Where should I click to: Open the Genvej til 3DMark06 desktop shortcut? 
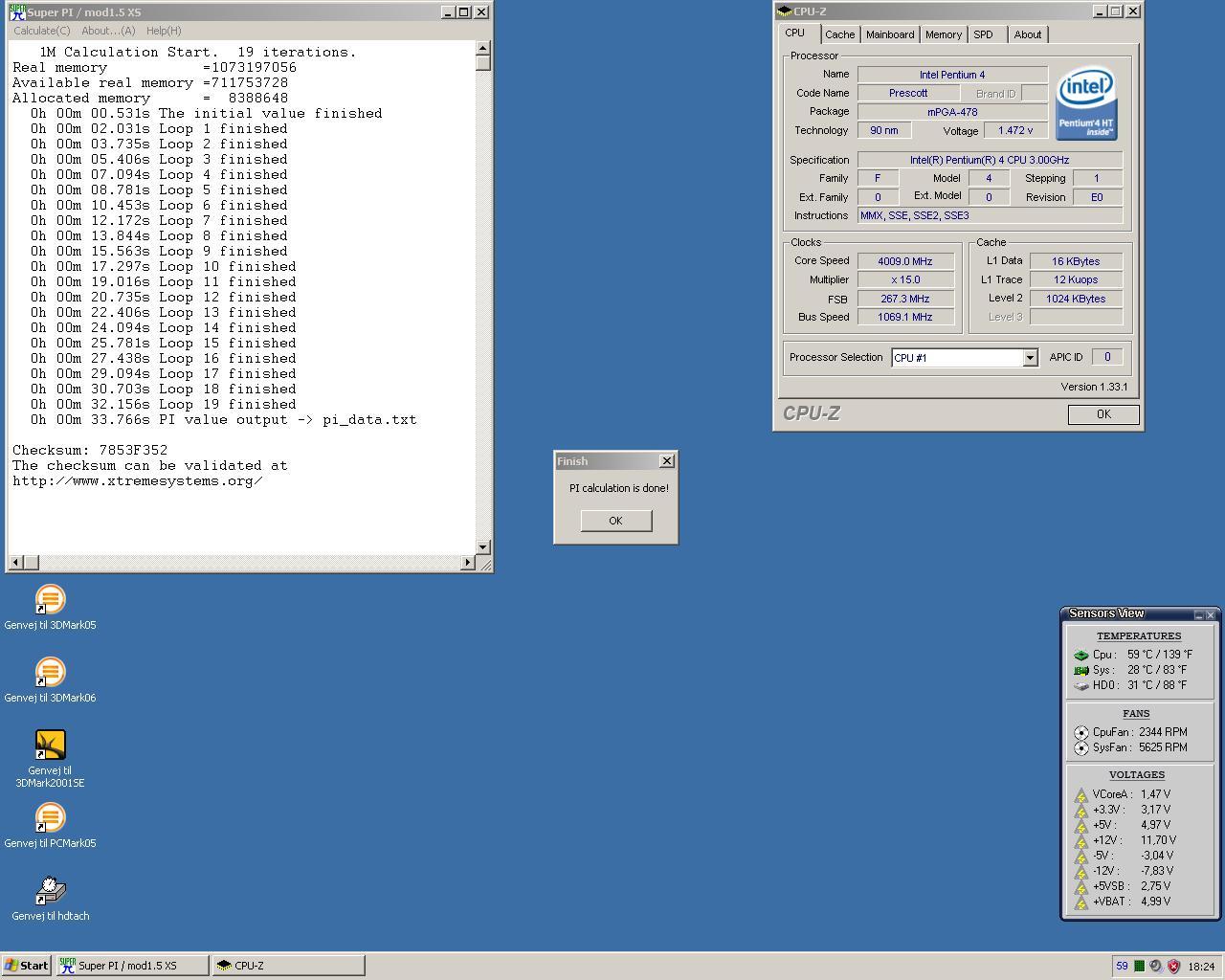(x=50, y=680)
